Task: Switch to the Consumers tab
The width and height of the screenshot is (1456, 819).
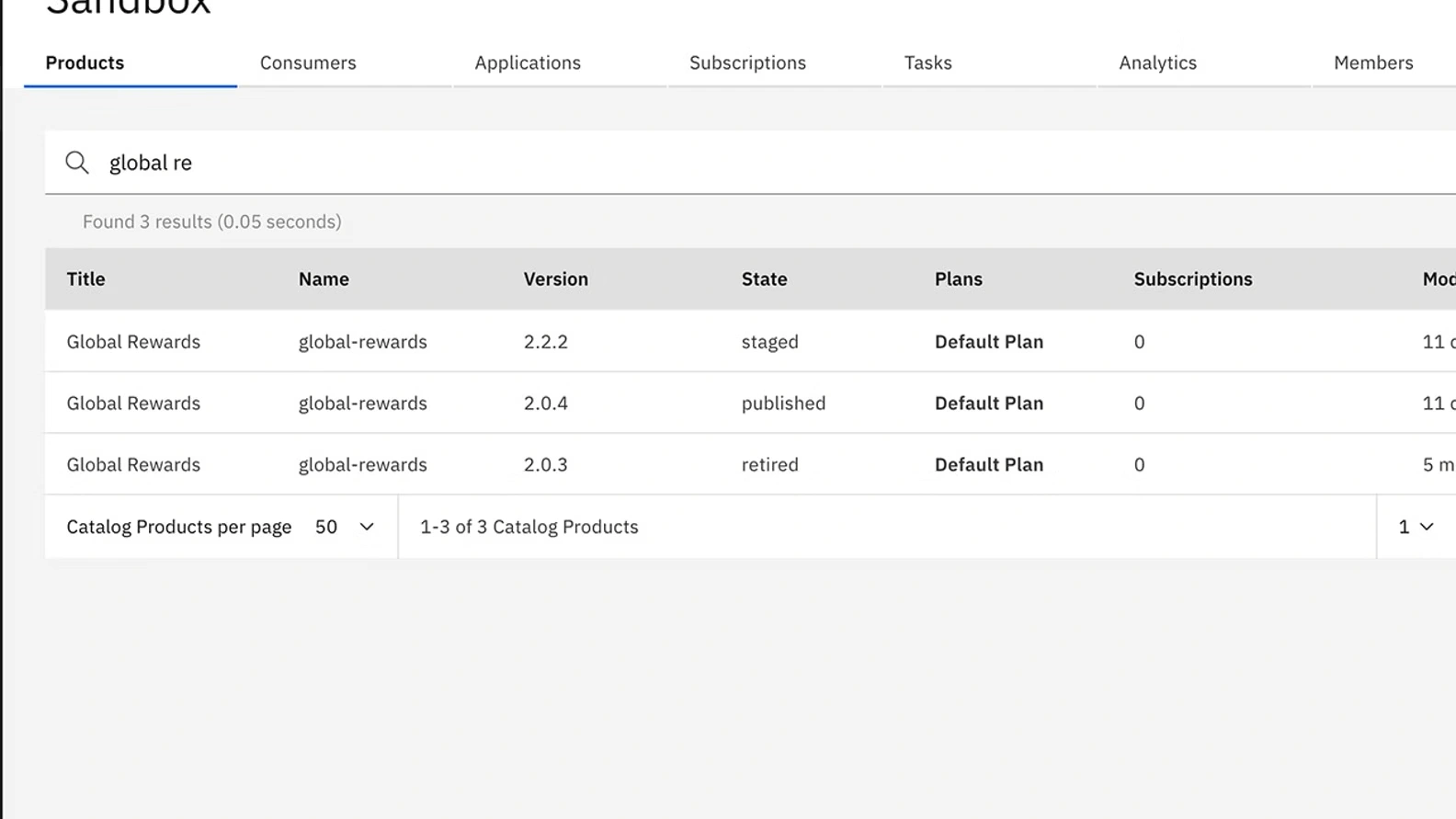Action: click(x=308, y=63)
